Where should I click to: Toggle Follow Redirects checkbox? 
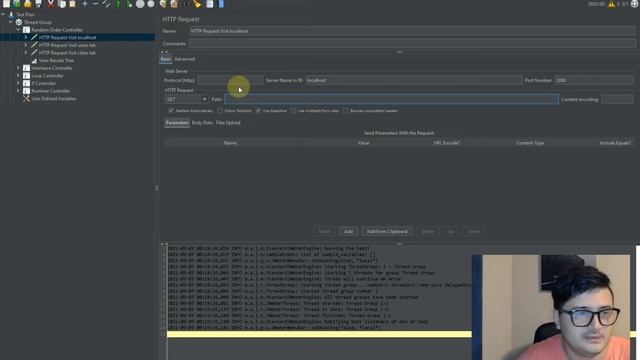coord(220,111)
